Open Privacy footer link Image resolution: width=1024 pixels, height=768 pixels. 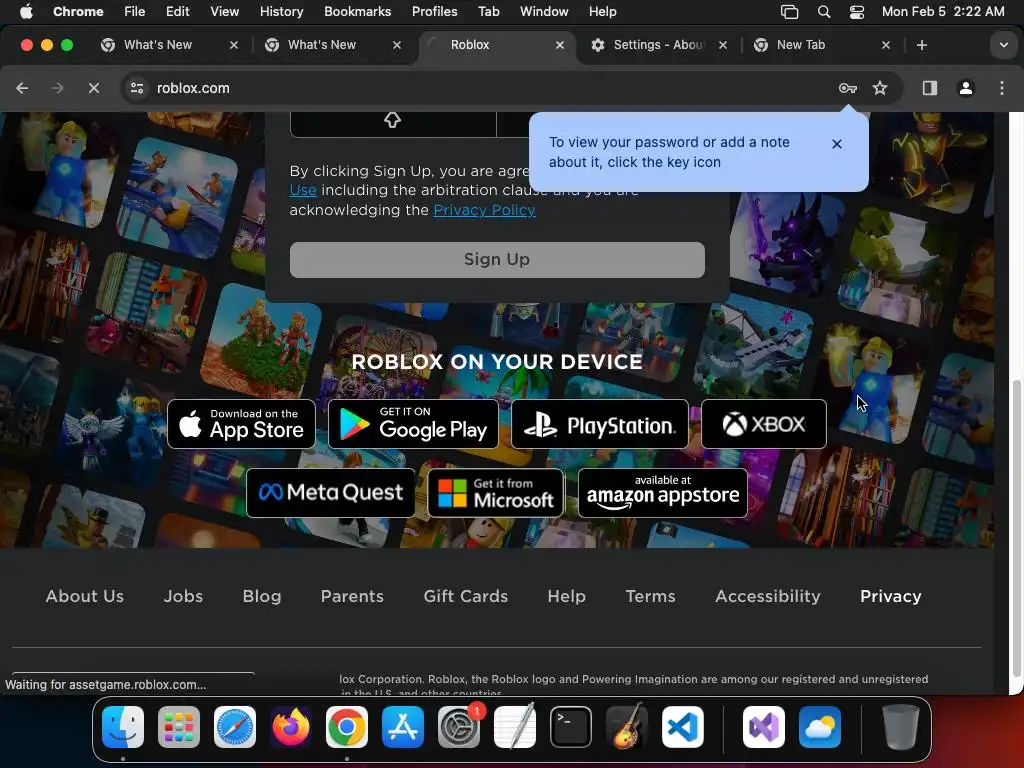click(890, 596)
